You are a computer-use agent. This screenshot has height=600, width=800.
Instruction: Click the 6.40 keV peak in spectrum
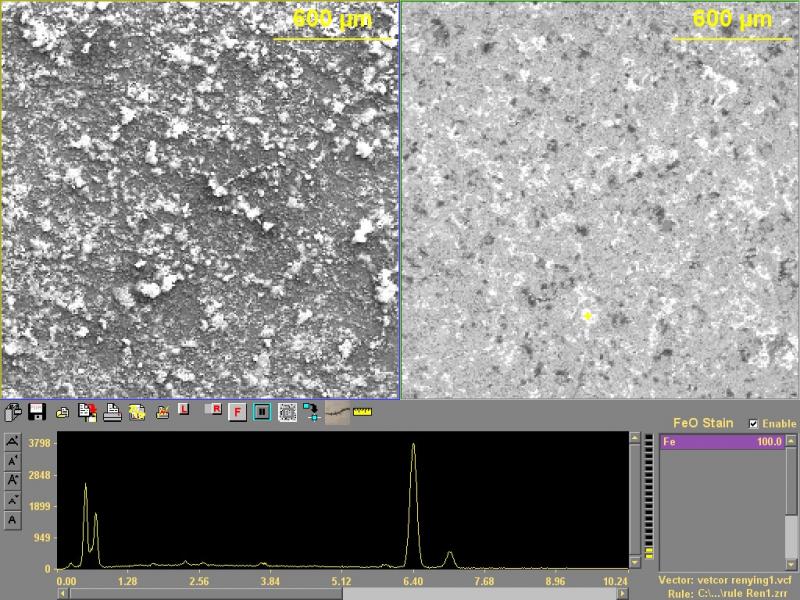pos(413,447)
